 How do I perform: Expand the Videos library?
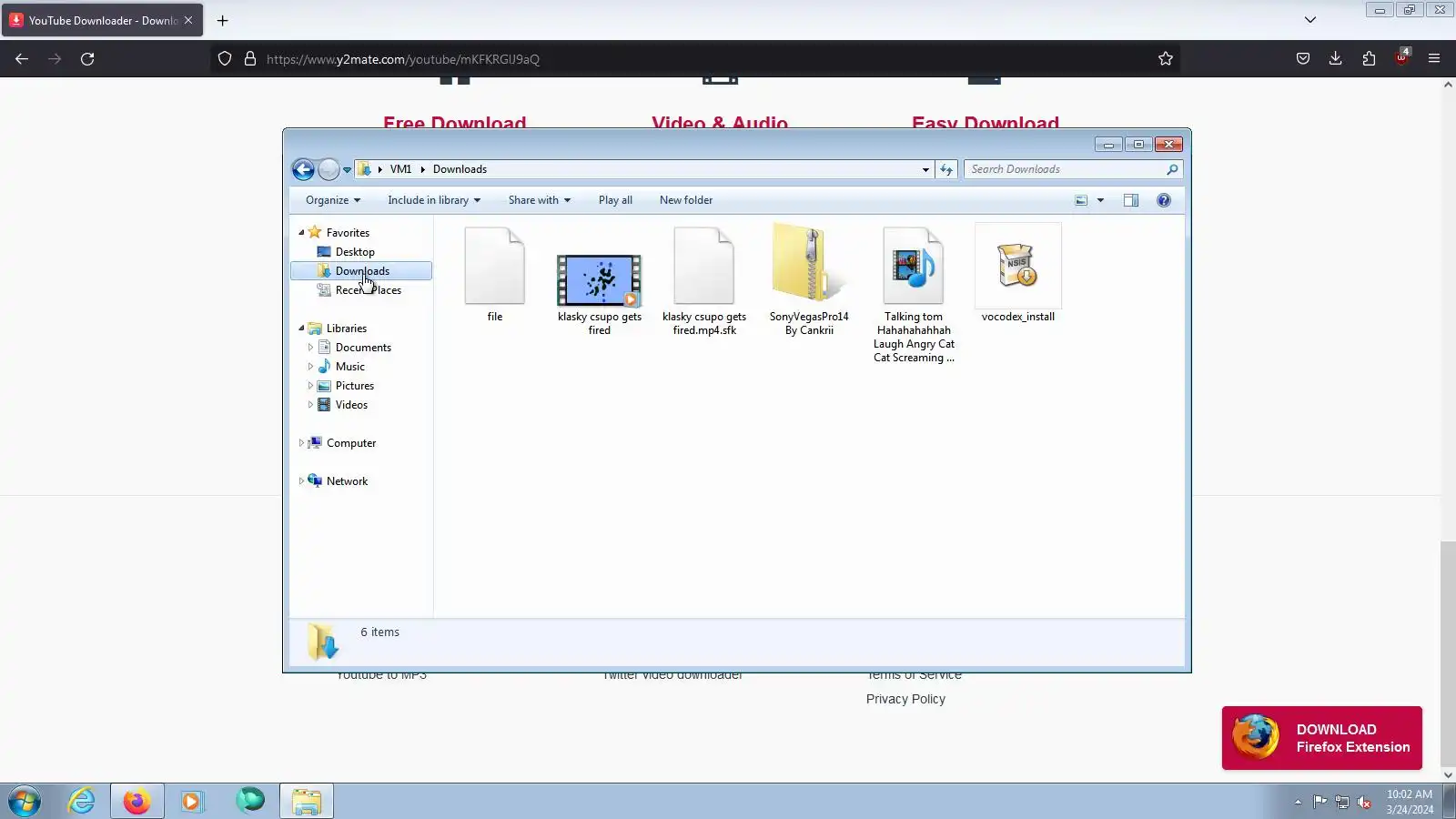(310, 405)
